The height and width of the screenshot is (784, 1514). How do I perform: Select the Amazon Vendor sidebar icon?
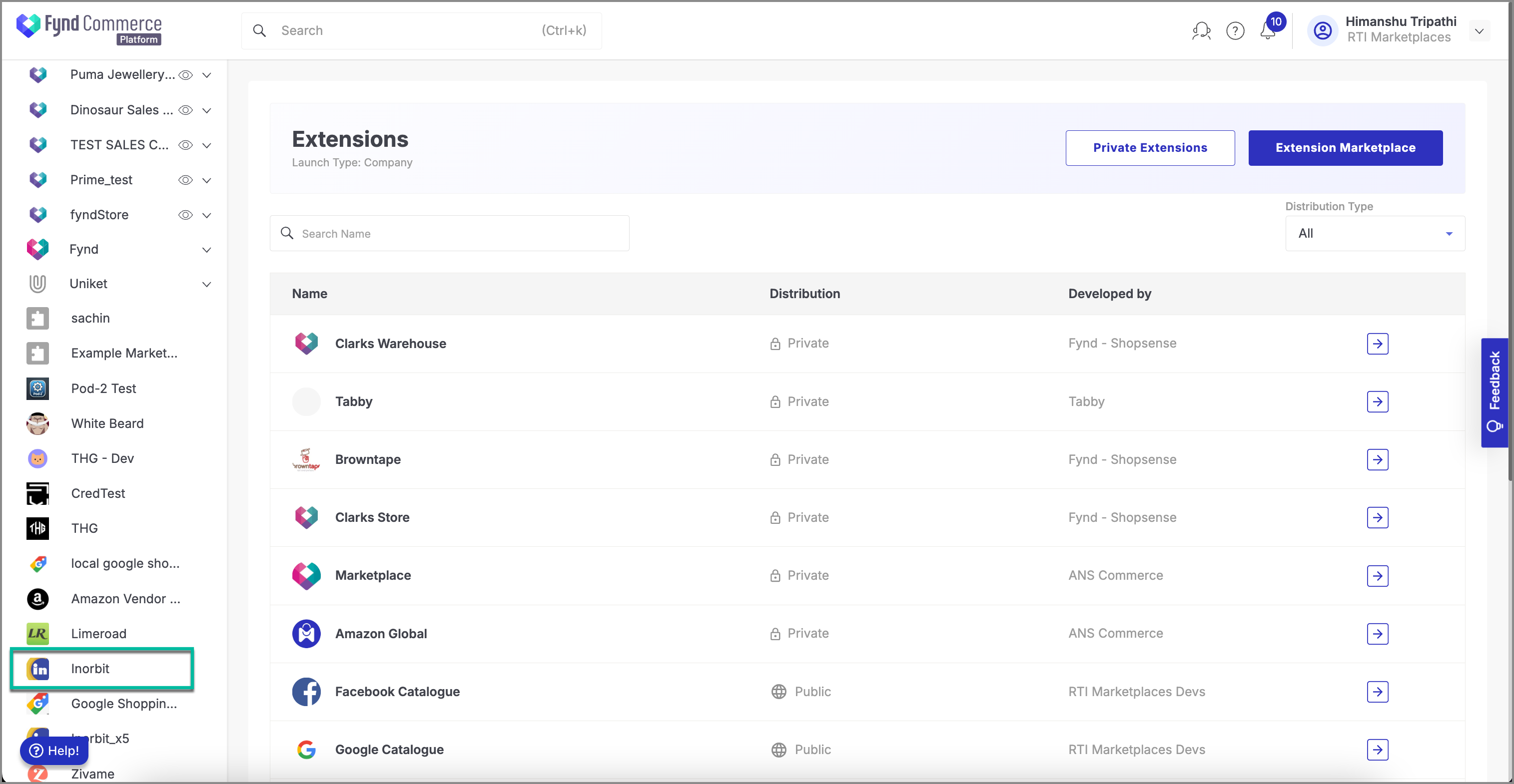pos(37,599)
